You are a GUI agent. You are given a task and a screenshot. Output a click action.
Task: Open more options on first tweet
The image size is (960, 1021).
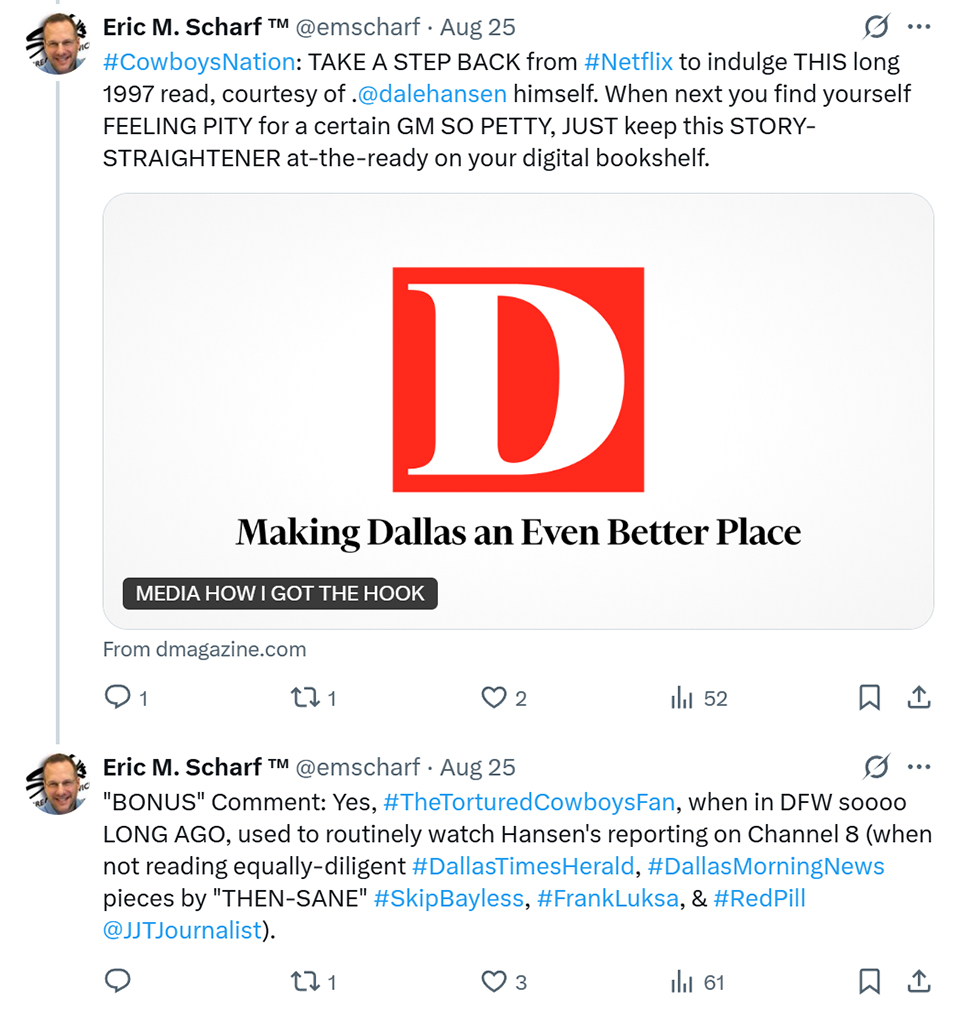click(919, 28)
